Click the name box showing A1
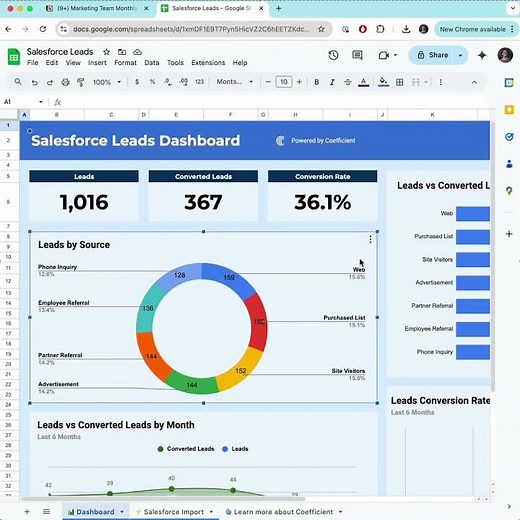Image resolution: width=520 pixels, height=520 pixels. coord(19,102)
